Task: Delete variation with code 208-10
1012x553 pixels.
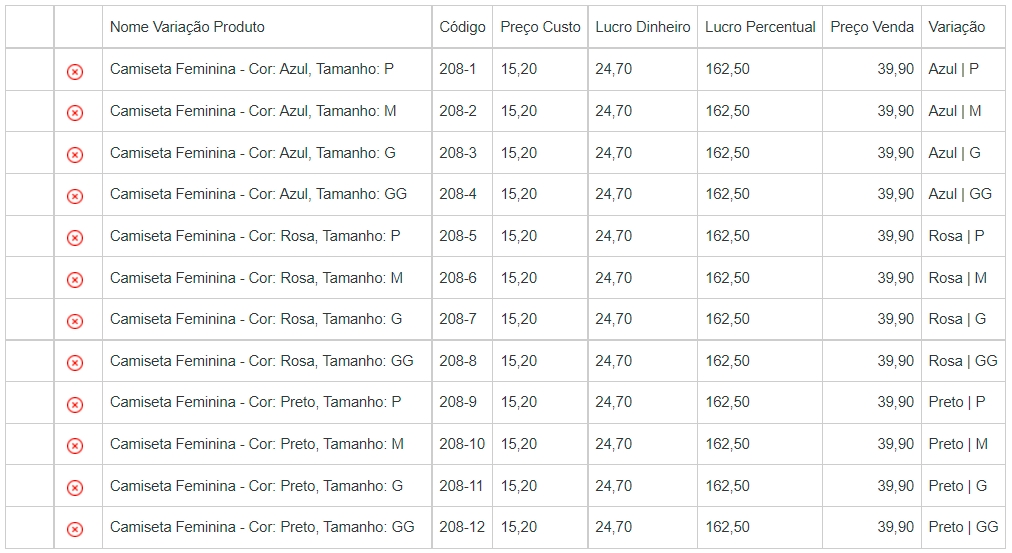Action: coord(74,446)
